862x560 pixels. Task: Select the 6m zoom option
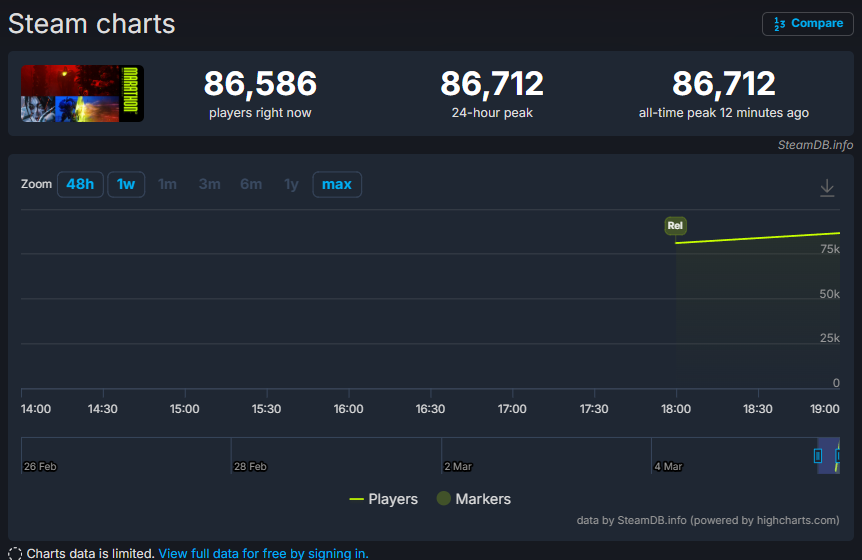pyautogui.click(x=251, y=184)
